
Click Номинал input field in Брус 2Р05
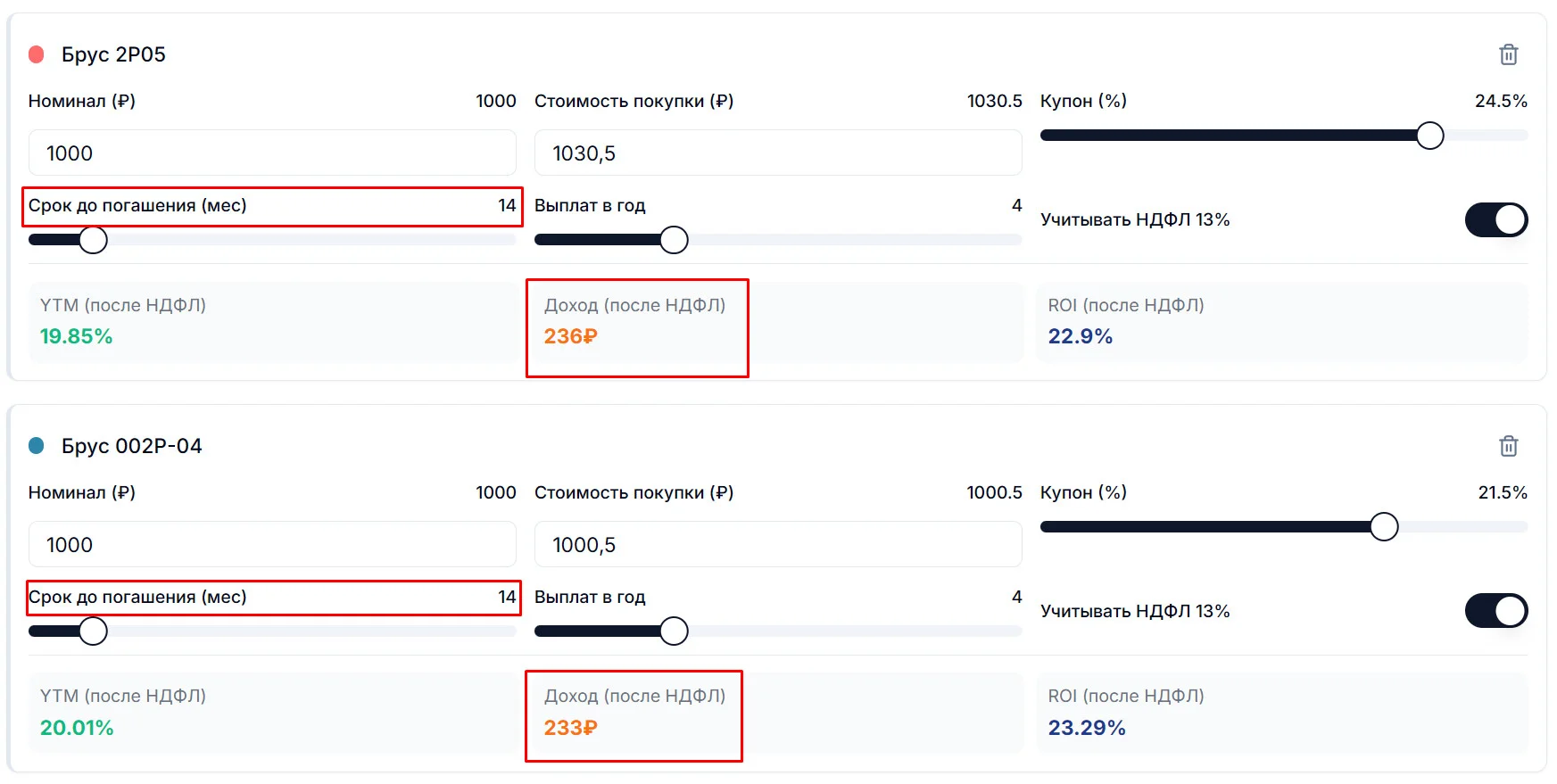point(272,153)
